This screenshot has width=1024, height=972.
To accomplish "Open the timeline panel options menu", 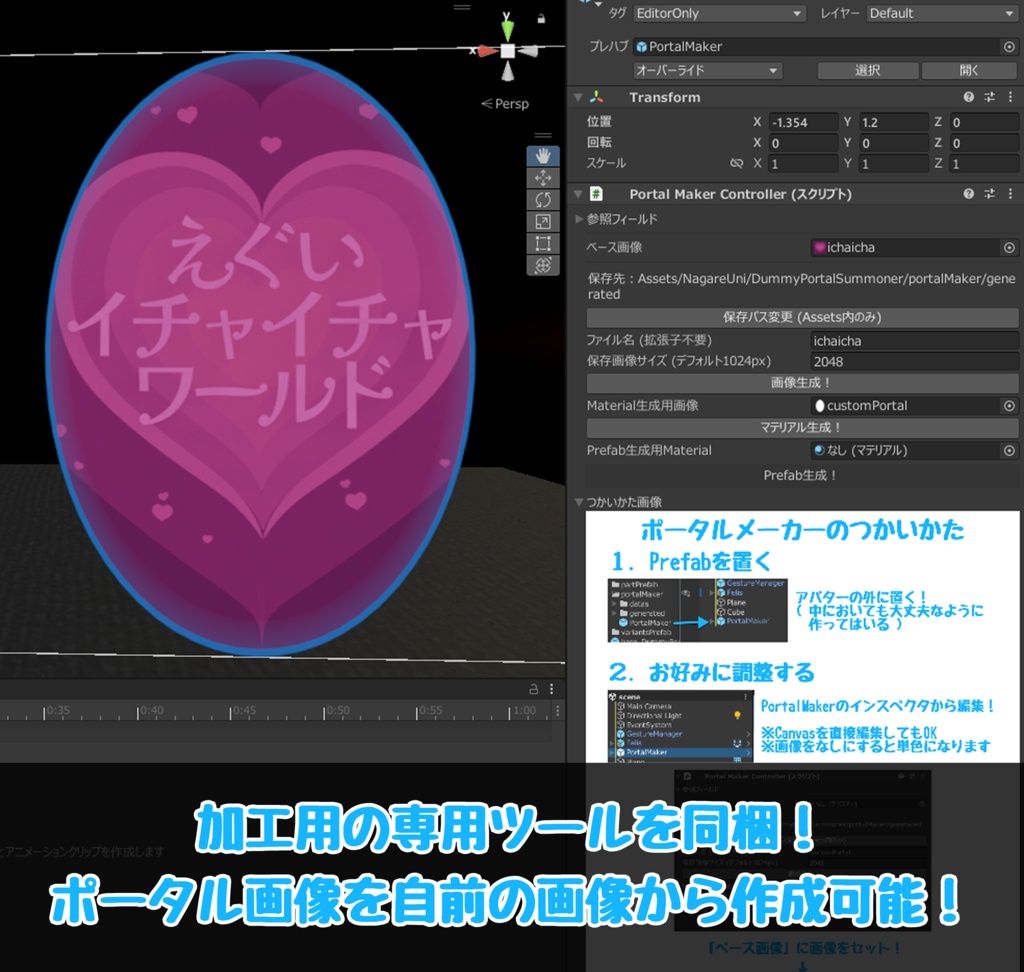I will 552,689.
